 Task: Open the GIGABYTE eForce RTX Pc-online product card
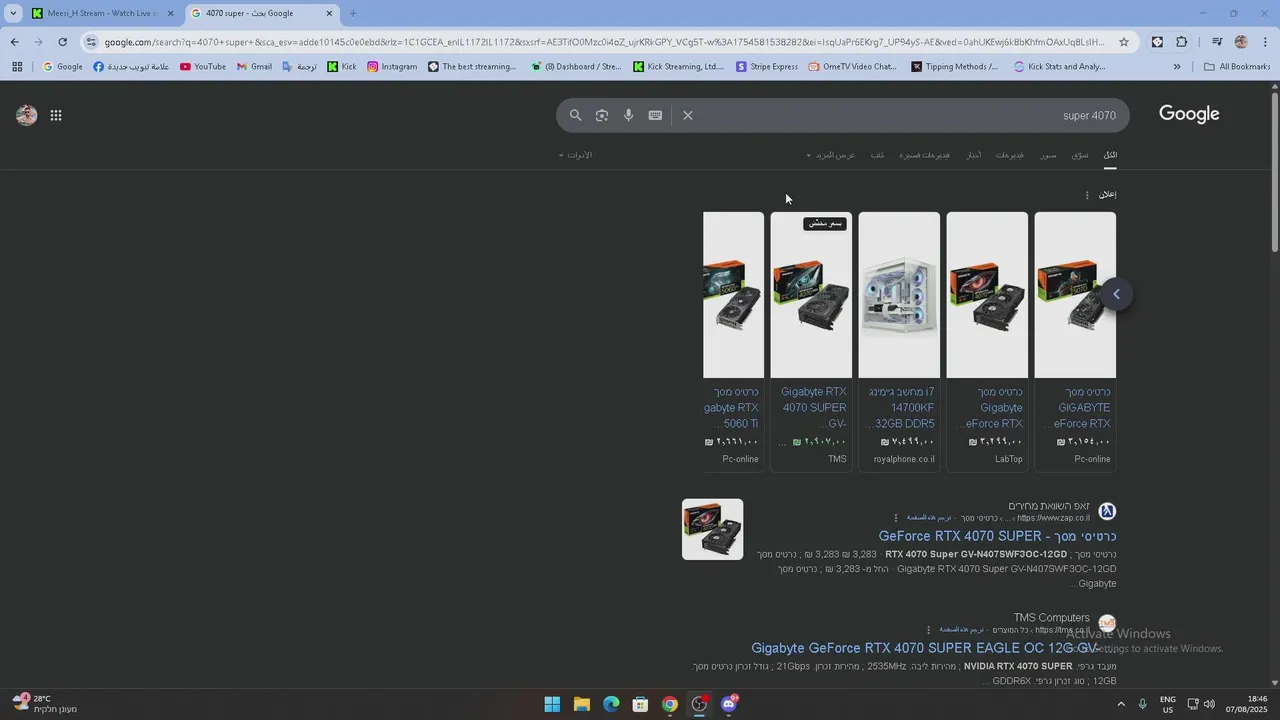pos(1075,340)
